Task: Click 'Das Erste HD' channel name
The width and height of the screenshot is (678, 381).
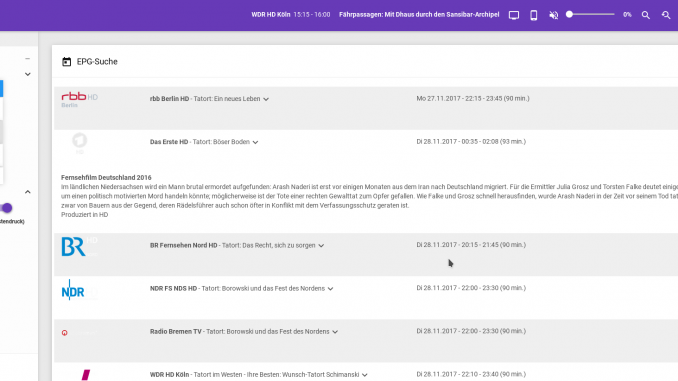Action: [169, 142]
